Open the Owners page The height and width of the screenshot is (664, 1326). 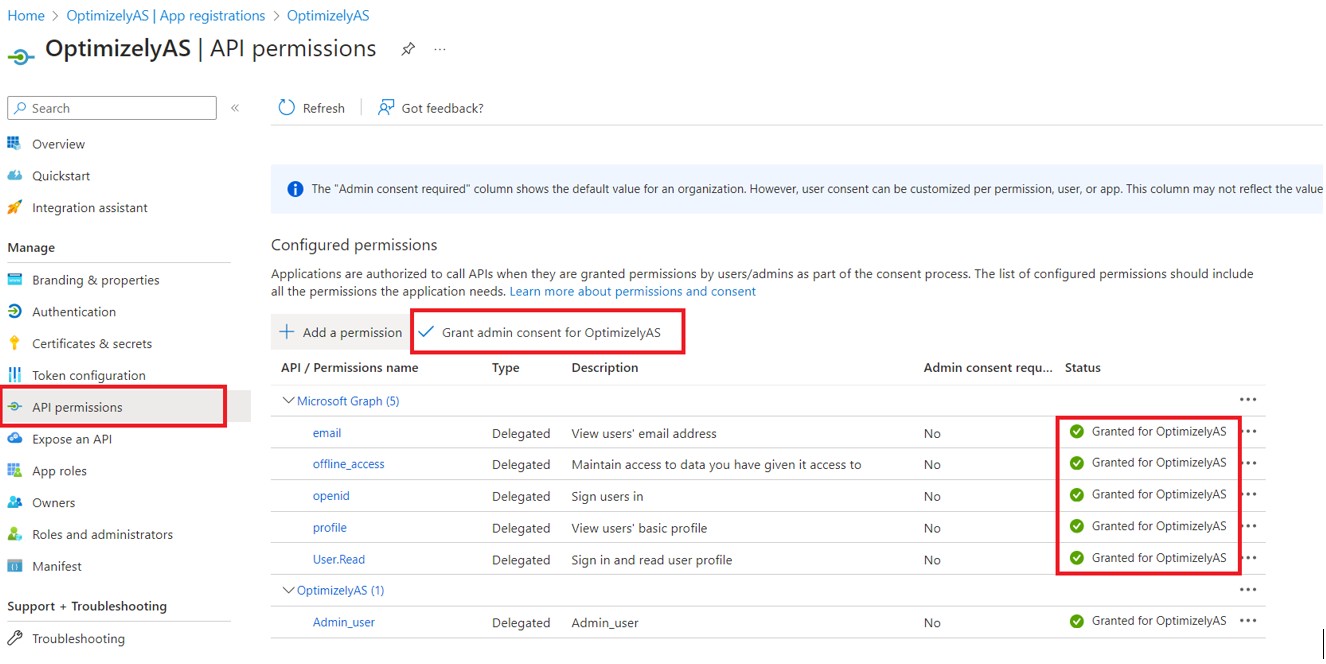[54, 503]
